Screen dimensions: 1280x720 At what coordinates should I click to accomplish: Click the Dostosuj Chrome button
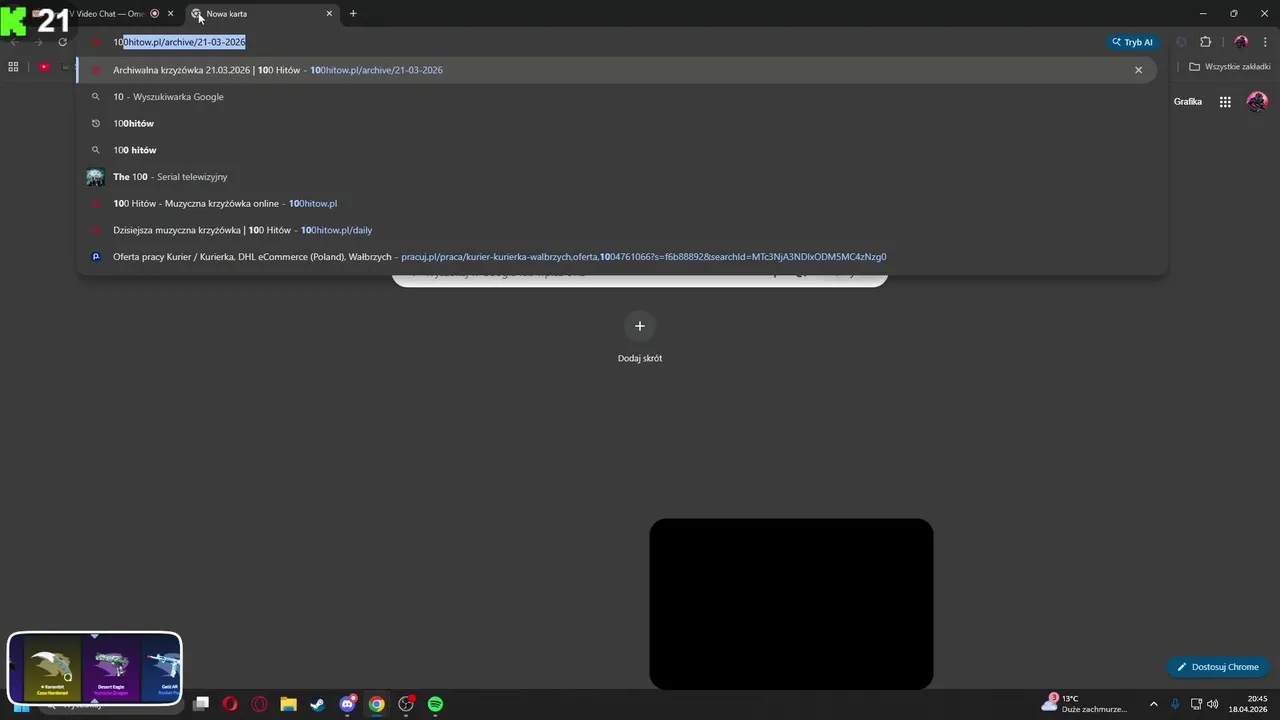pyautogui.click(x=1218, y=667)
